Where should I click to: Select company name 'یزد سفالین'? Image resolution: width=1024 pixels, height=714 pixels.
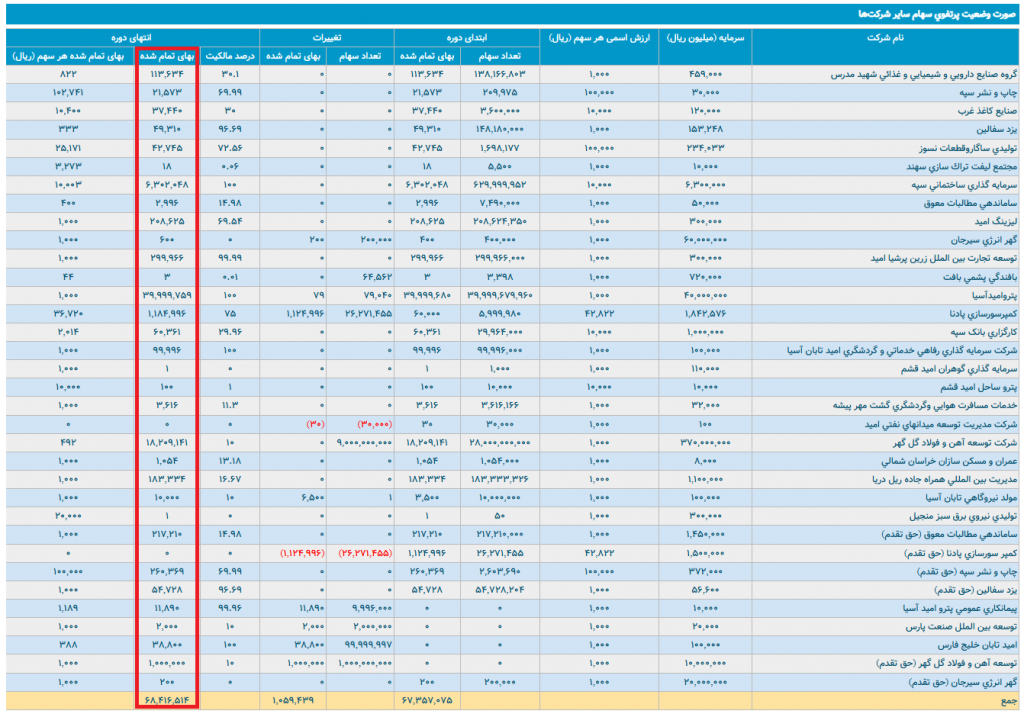tap(997, 129)
